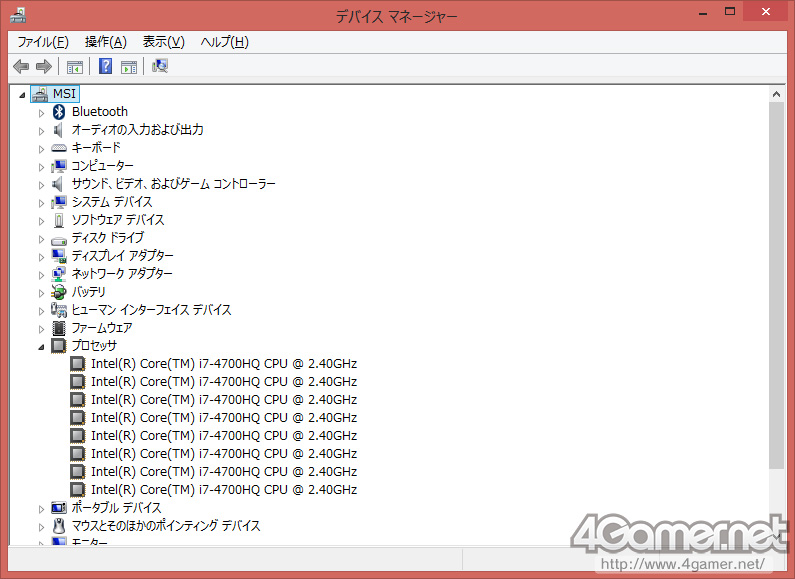795x579 pixels.
Task: Expand the バッテリ category arrow
Action: (x=41, y=293)
